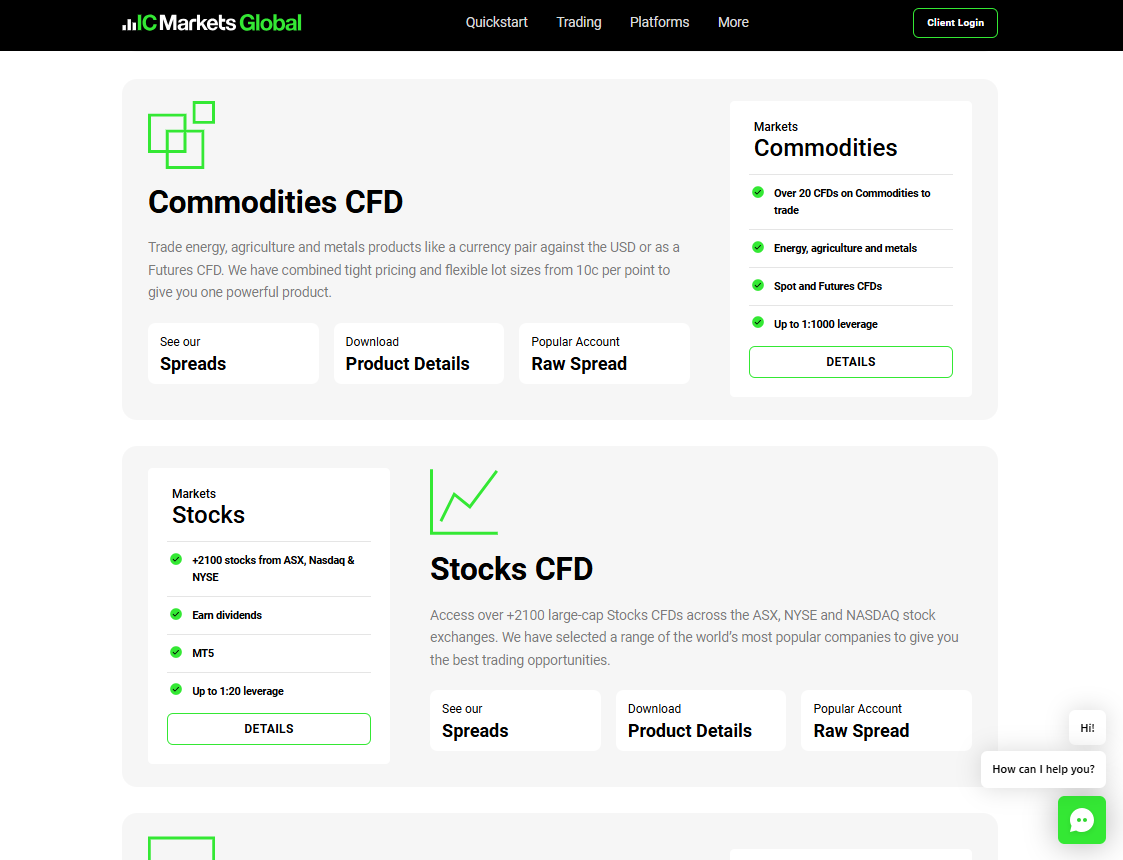
Task: Open the Platforms menu item
Action: click(x=659, y=22)
